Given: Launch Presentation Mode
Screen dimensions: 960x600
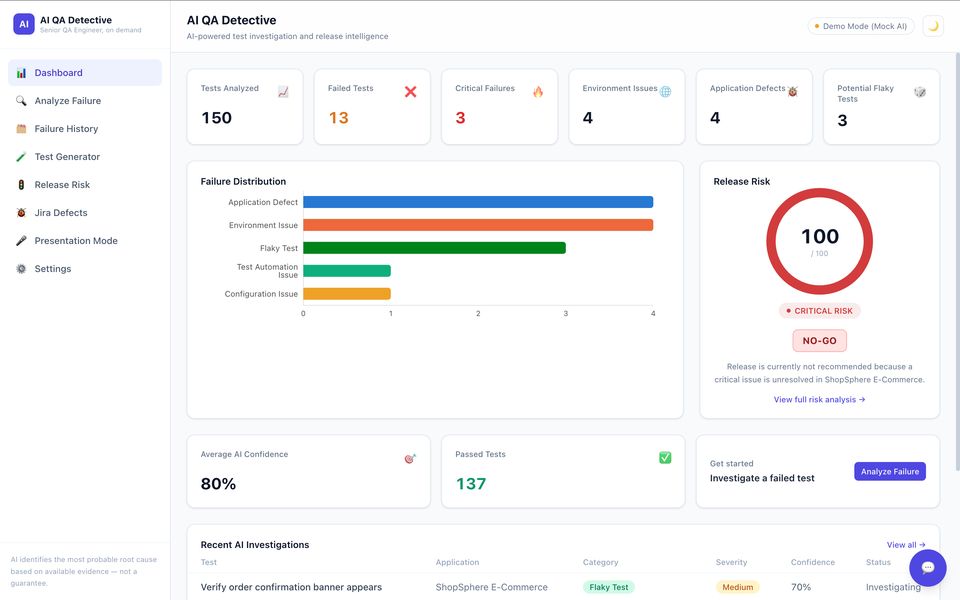Looking at the screenshot, I should pos(85,241).
